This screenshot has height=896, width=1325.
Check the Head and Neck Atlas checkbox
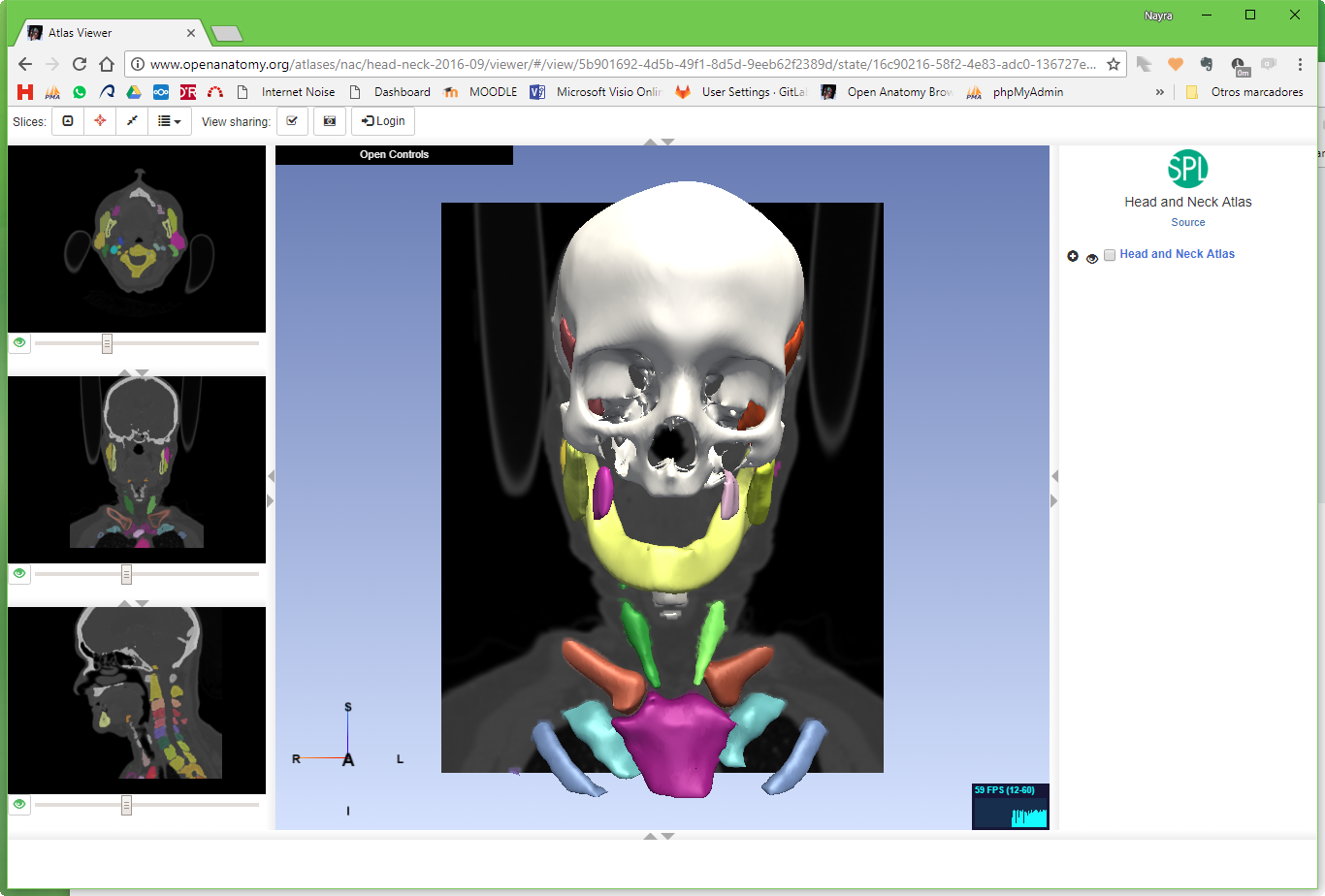click(1110, 255)
